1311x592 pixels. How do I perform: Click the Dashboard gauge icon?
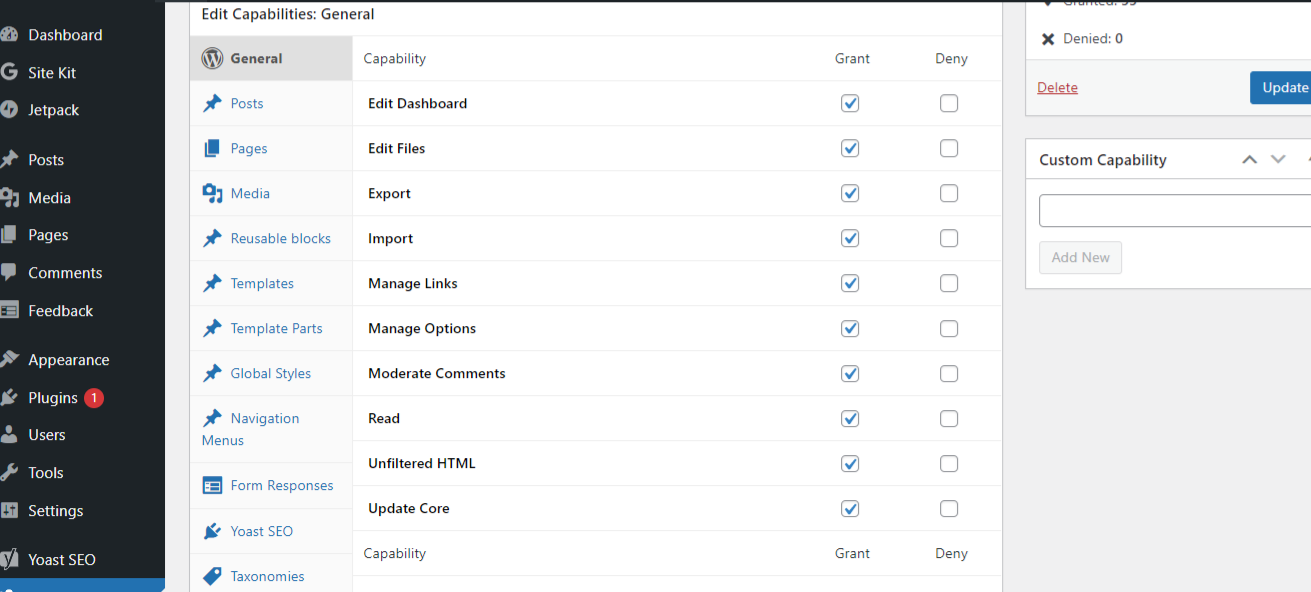tap(9, 35)
